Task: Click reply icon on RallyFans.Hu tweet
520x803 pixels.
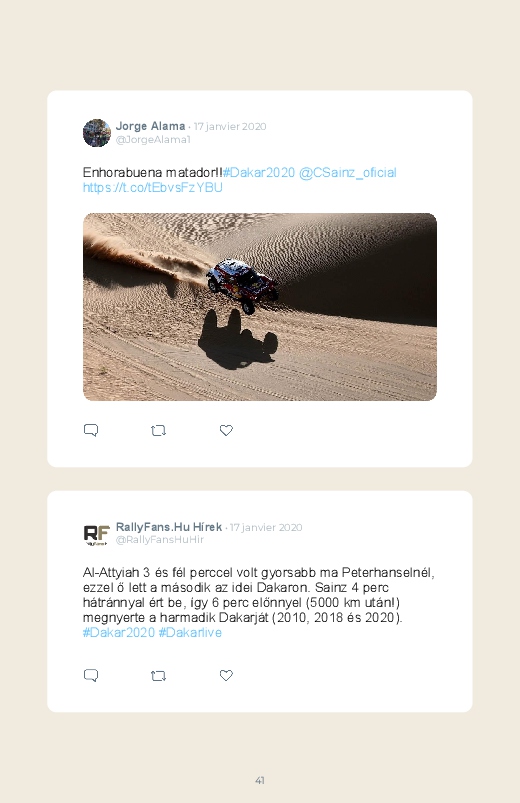Action: [x=91, y=675]
